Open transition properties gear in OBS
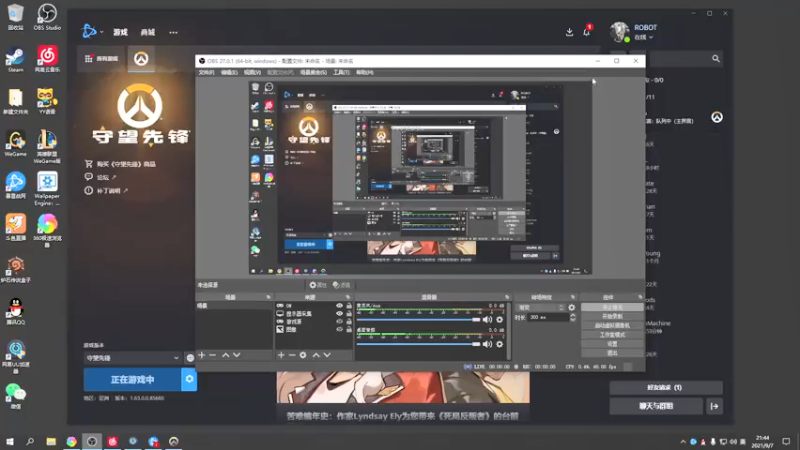This screenshot has height=450, width=800. 571,308
